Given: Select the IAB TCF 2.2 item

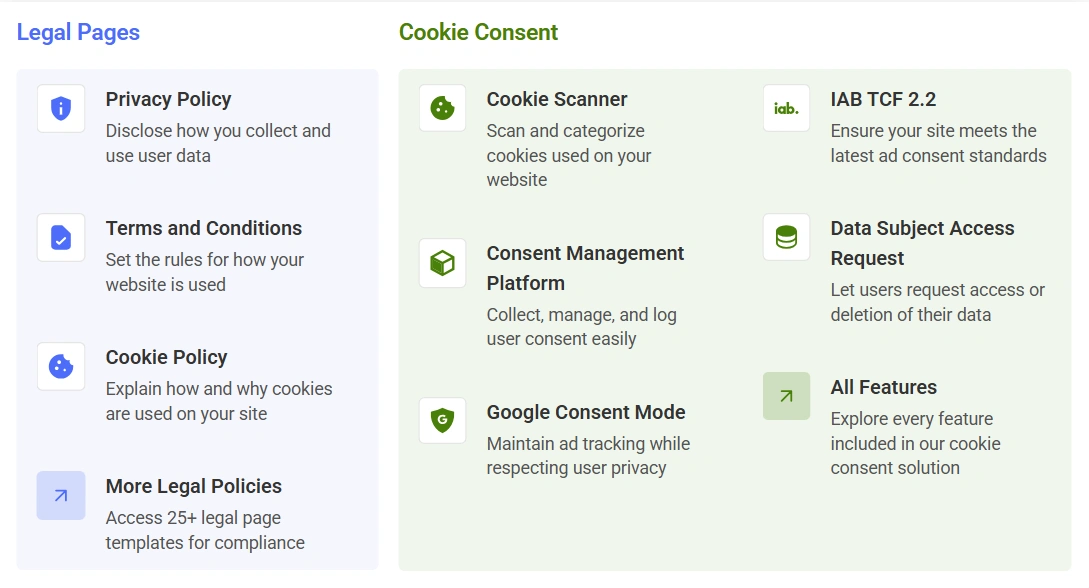Looking at the screenshot, I should [x=883, y=99].
